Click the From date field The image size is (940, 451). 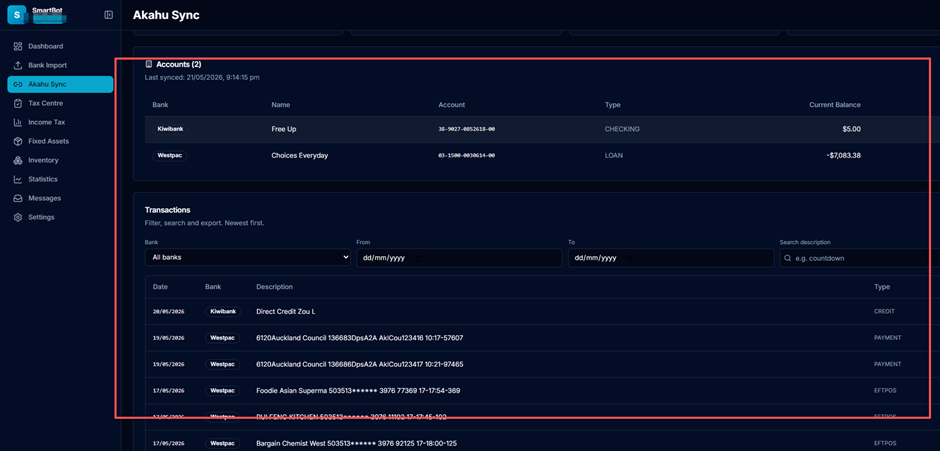coord(459,258)
